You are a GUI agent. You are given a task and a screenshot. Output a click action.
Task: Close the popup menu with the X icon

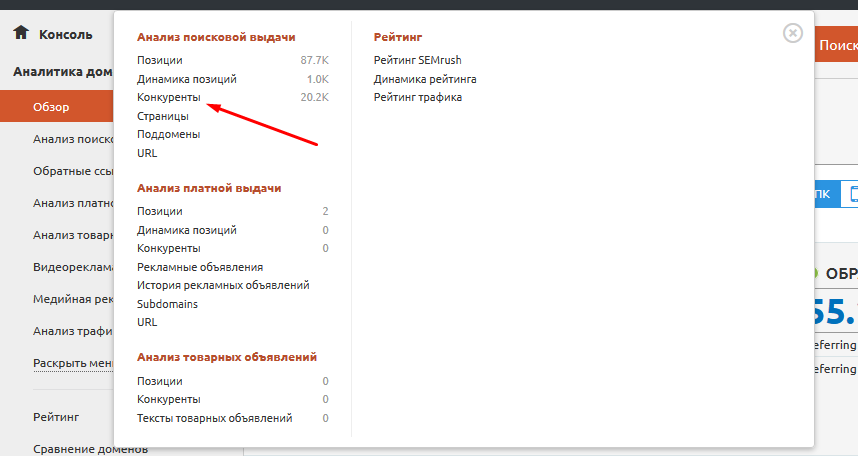793,33
